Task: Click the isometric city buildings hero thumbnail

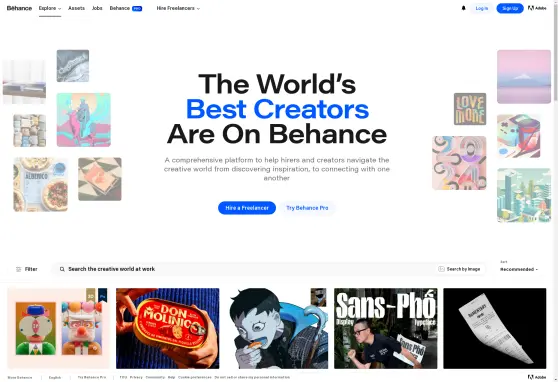Action: (x=524, y=195)
